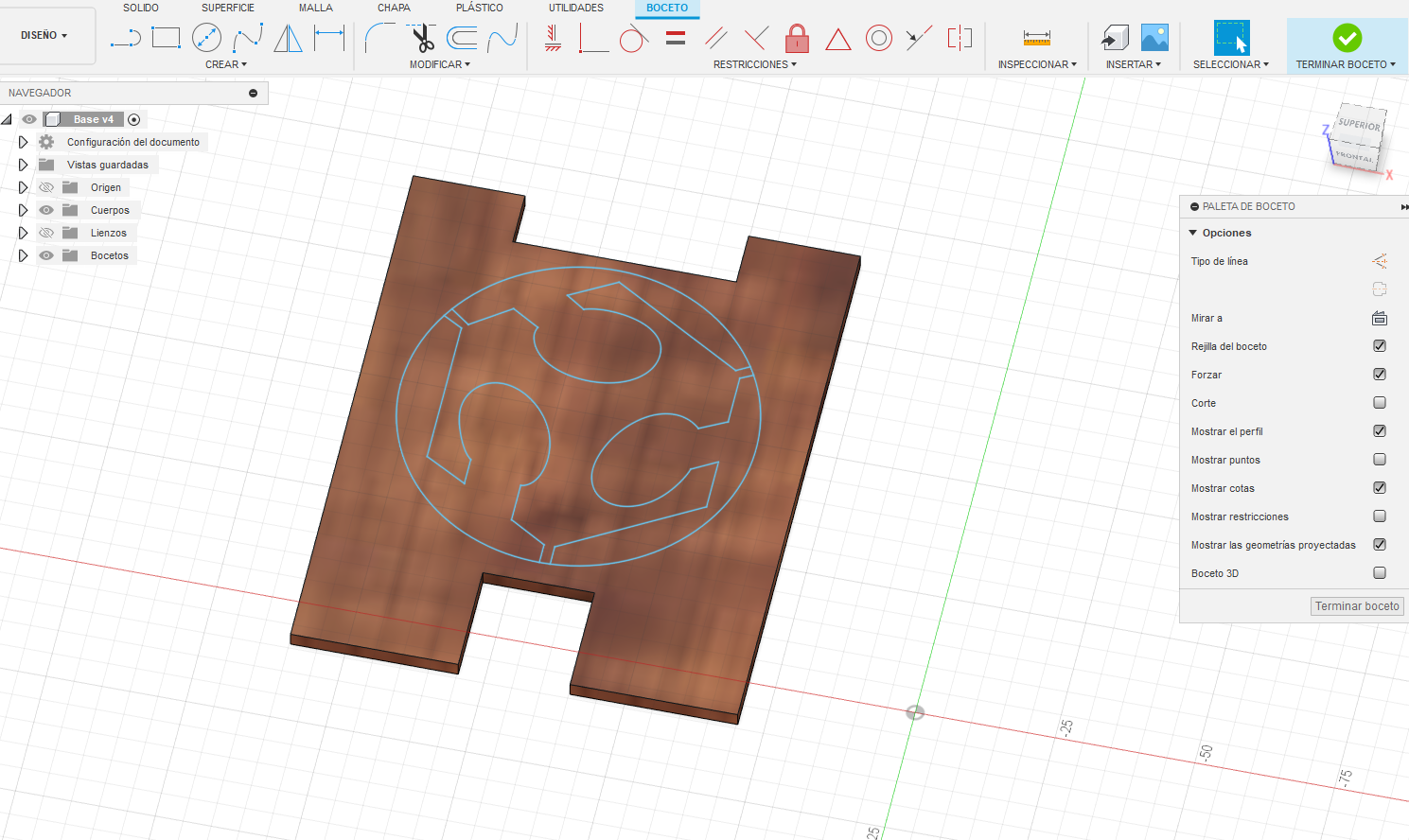Click the red corner-line constraint icon
This screenshot has height=840, width=1409.
point(593,38)
